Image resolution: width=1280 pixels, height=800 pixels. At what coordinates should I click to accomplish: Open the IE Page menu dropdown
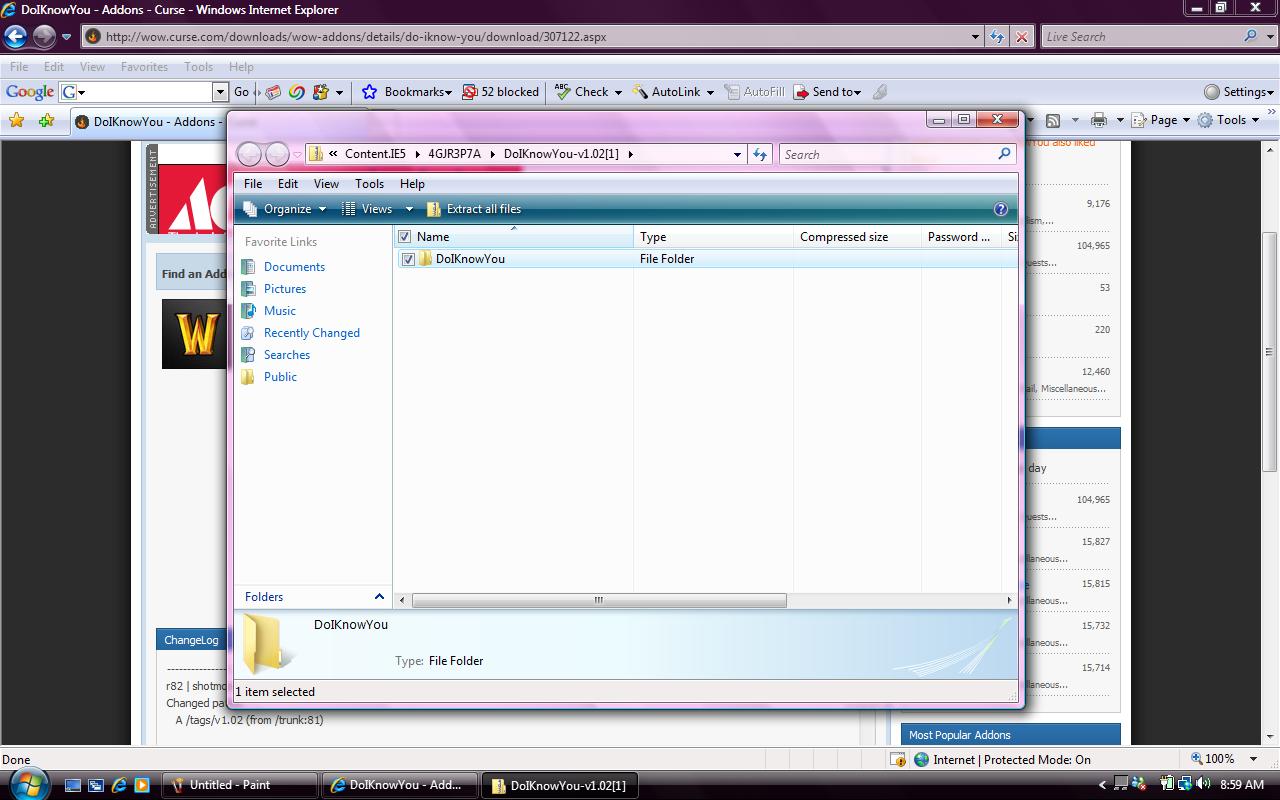[x=1160, y=120]
